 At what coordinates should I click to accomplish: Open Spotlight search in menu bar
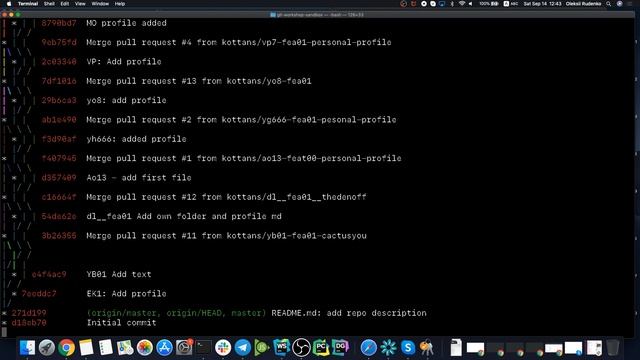(x=609, y=4)
